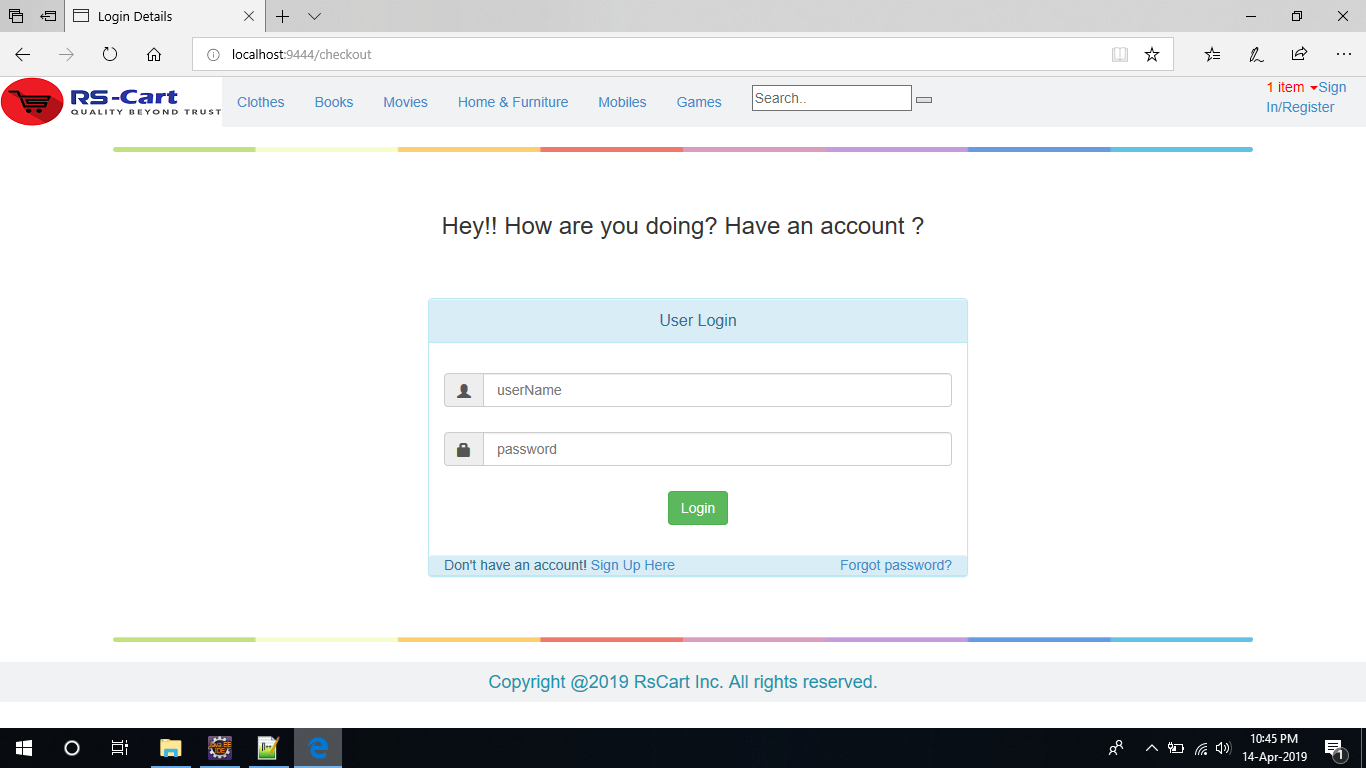This screenshot has width=1366, height=768.
Task: Expand the 1 item cart dropdown
Action: pos(1291,87)
